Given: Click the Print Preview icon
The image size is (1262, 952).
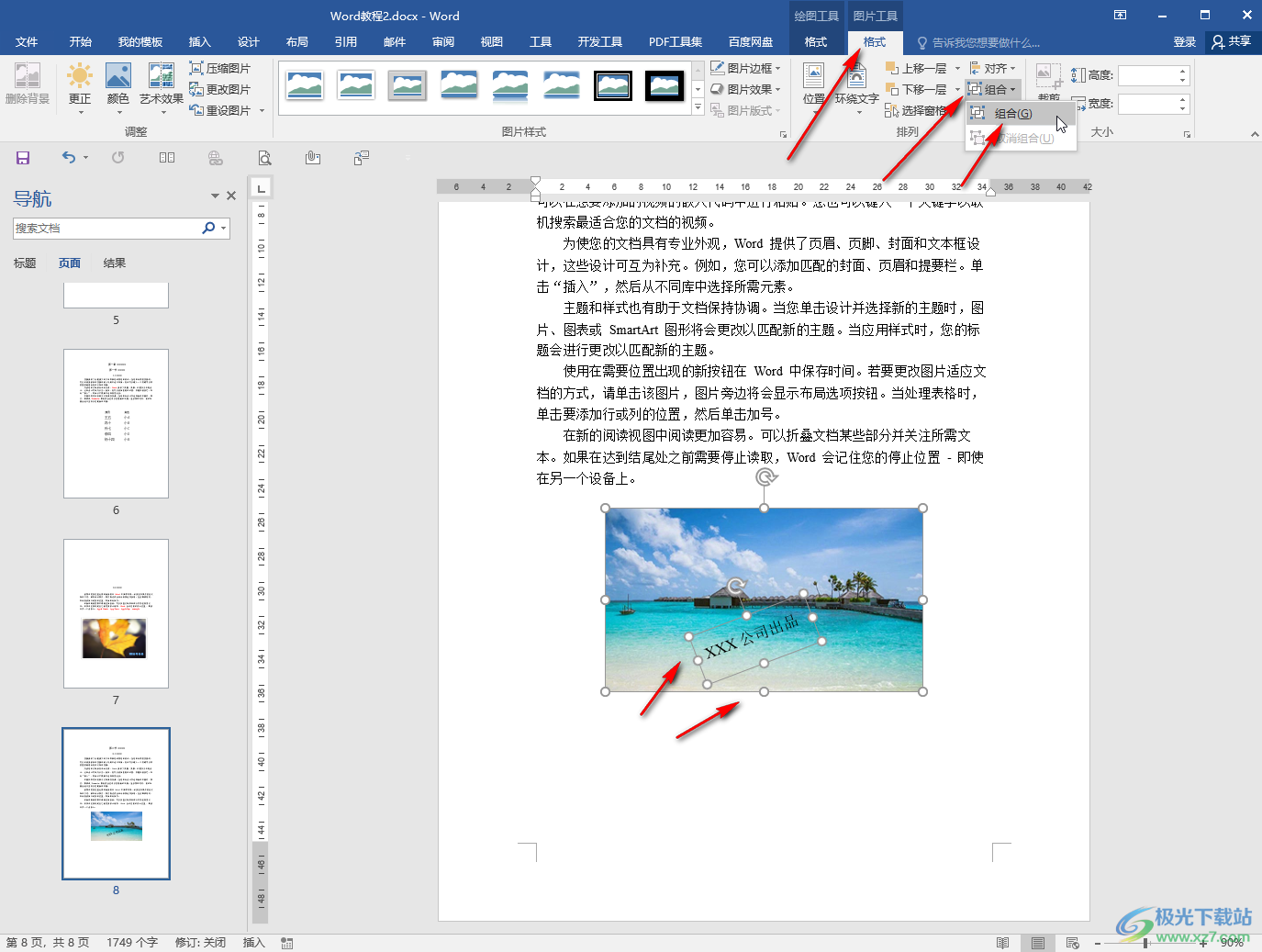Looking at the screenshot, I should coord(264,158).
